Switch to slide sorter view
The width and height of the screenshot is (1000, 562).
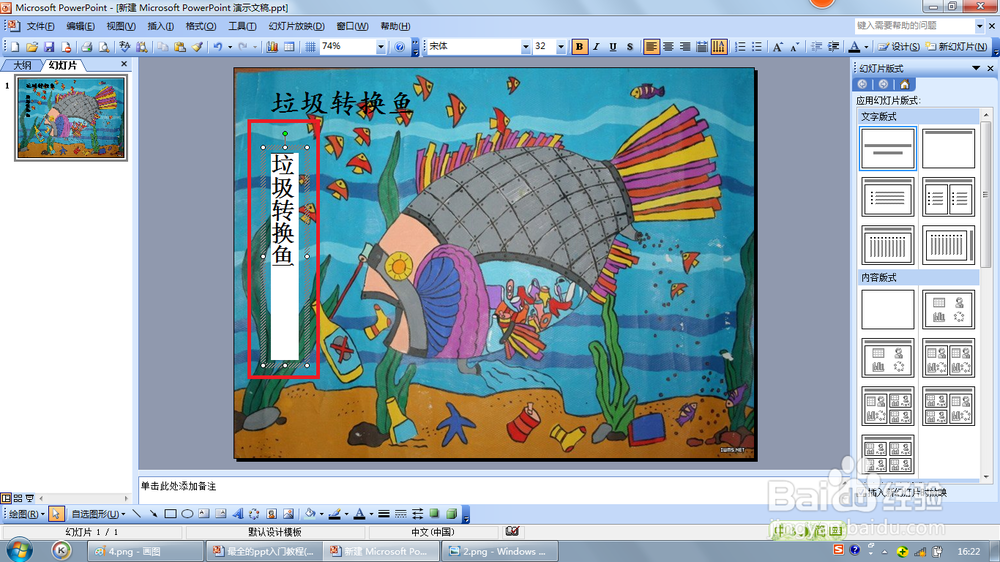click(x=18, y=498)
